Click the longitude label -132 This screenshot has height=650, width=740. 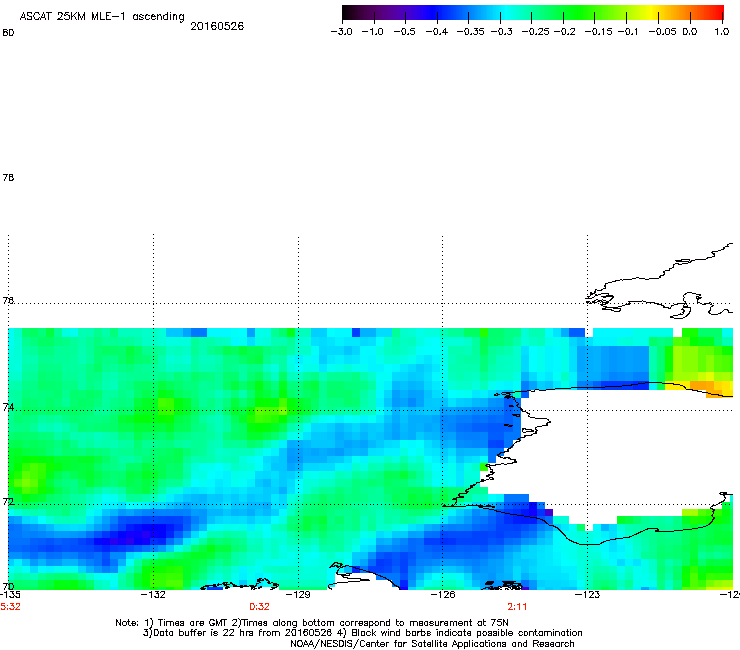click(x=153, y=594)
